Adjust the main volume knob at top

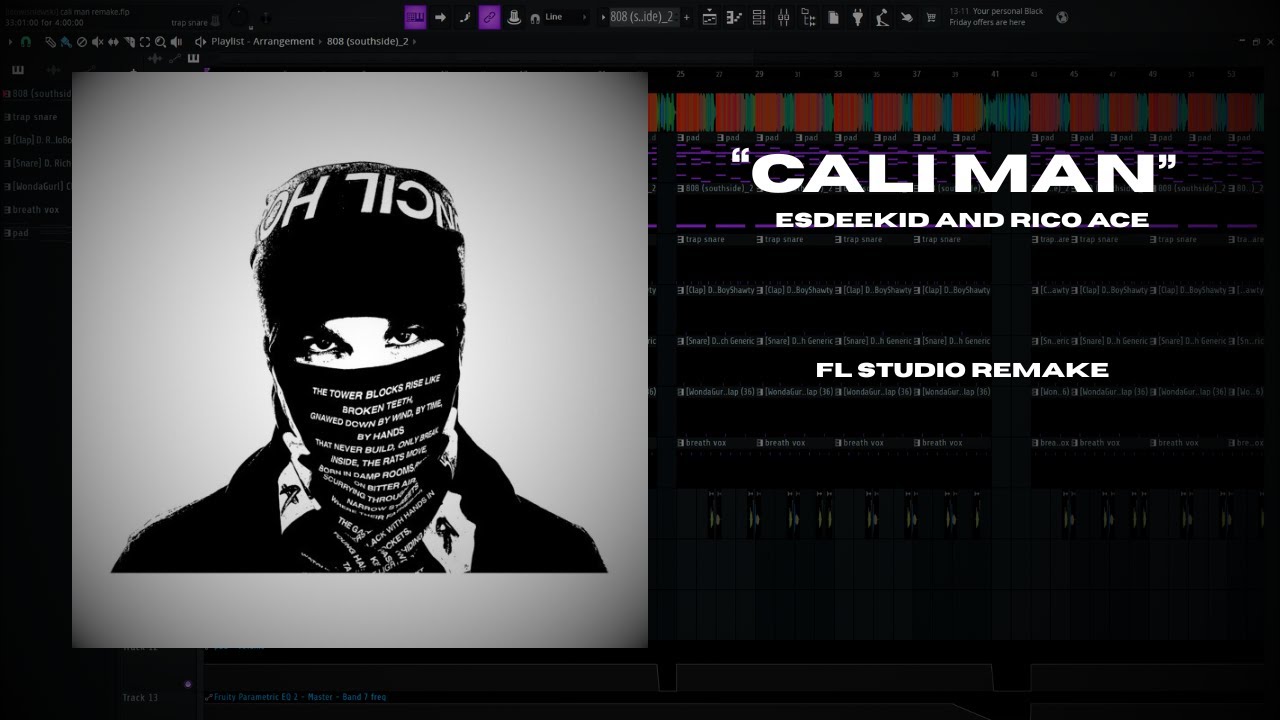(239, 17)
